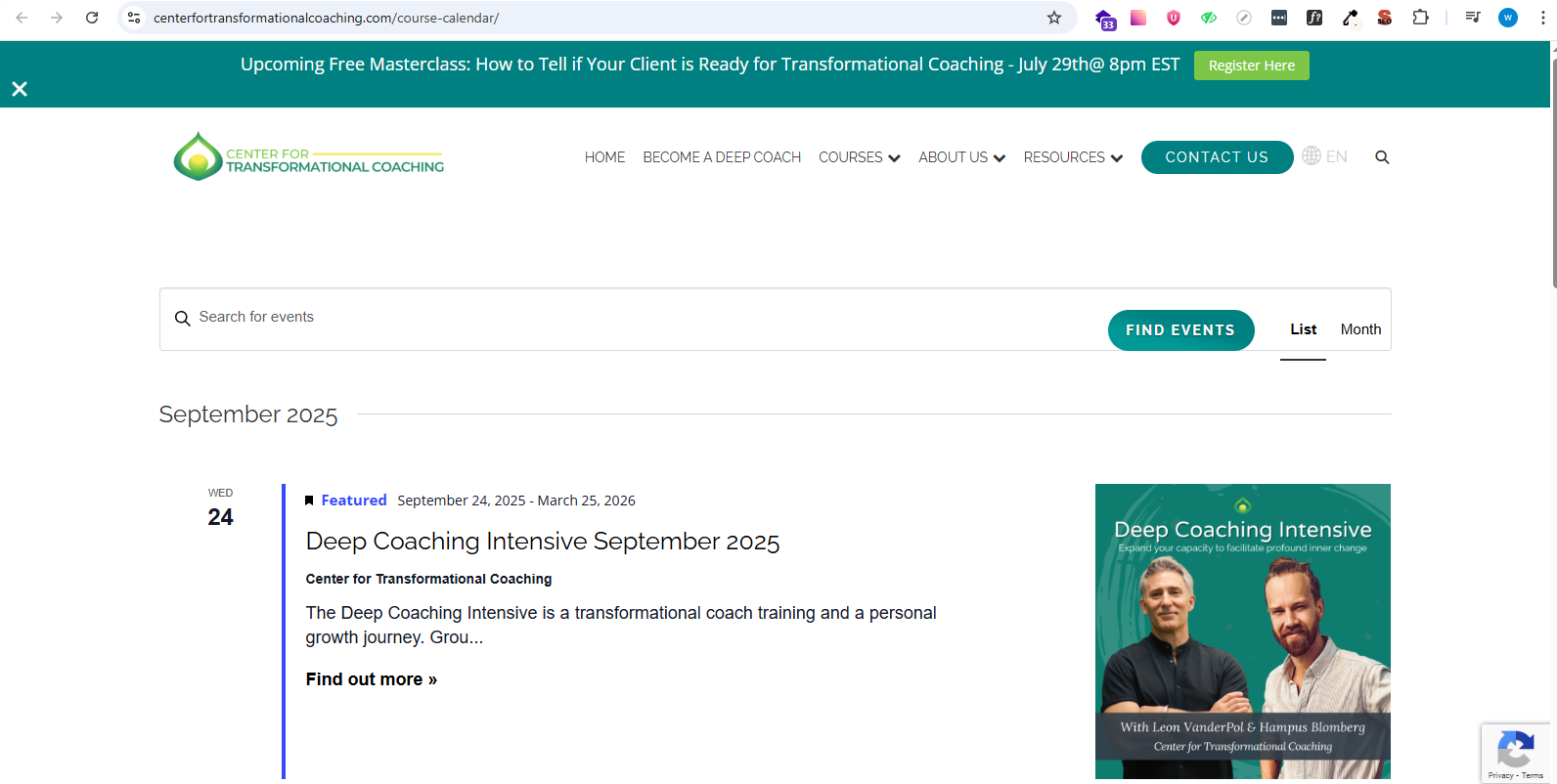Open the media controls icon
The height and width of the screenshot is (784, 1557).
[1473, 18]
